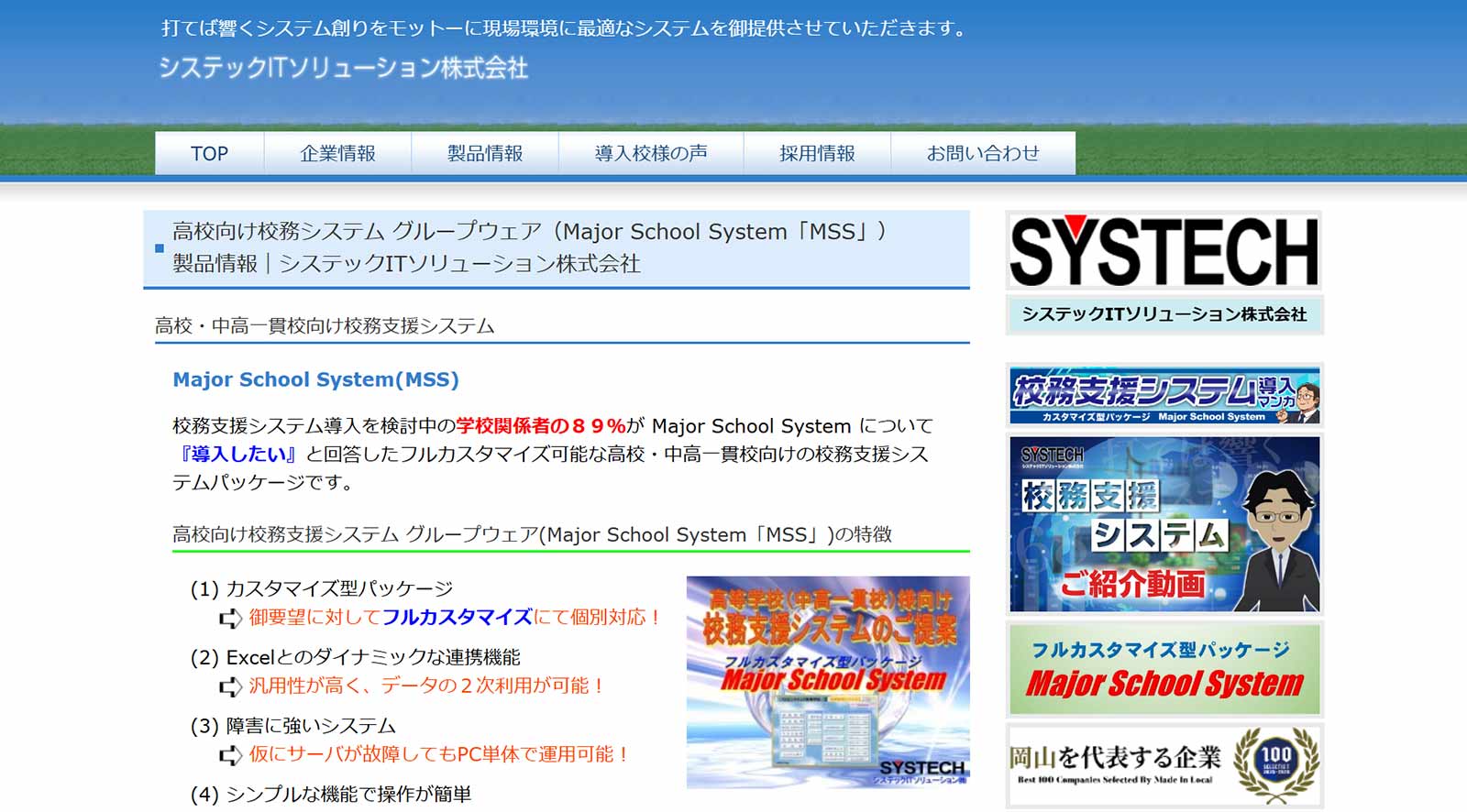Click the フルカスタマイズ blue text in item 1
The width and height of the screenshot is (1467, 812).
pos(457,617)
